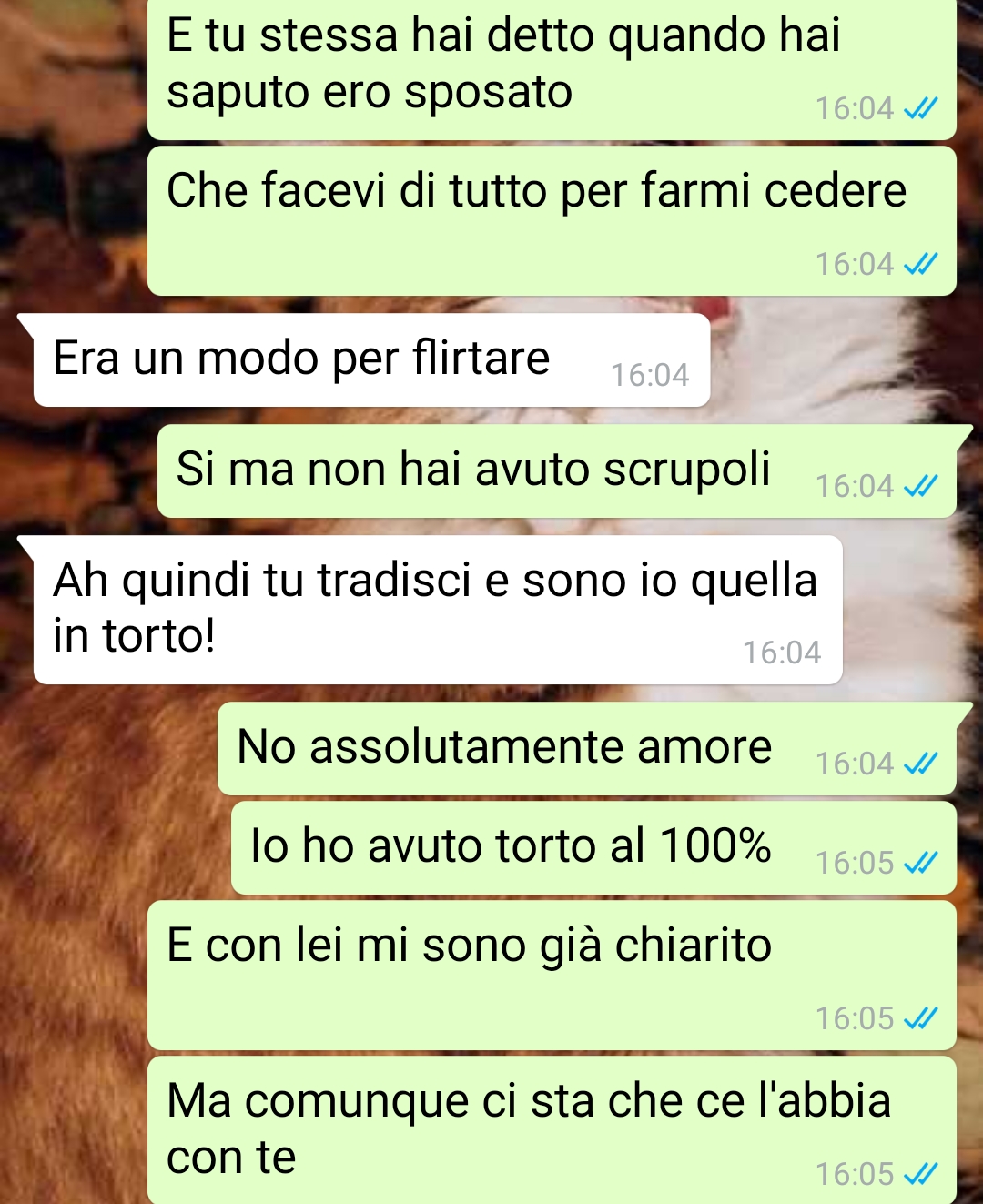983x1204 pixels.
Task: Tap the blue ticks beside "Si ma non hai avuto scrupoli"
Action: 920,487
